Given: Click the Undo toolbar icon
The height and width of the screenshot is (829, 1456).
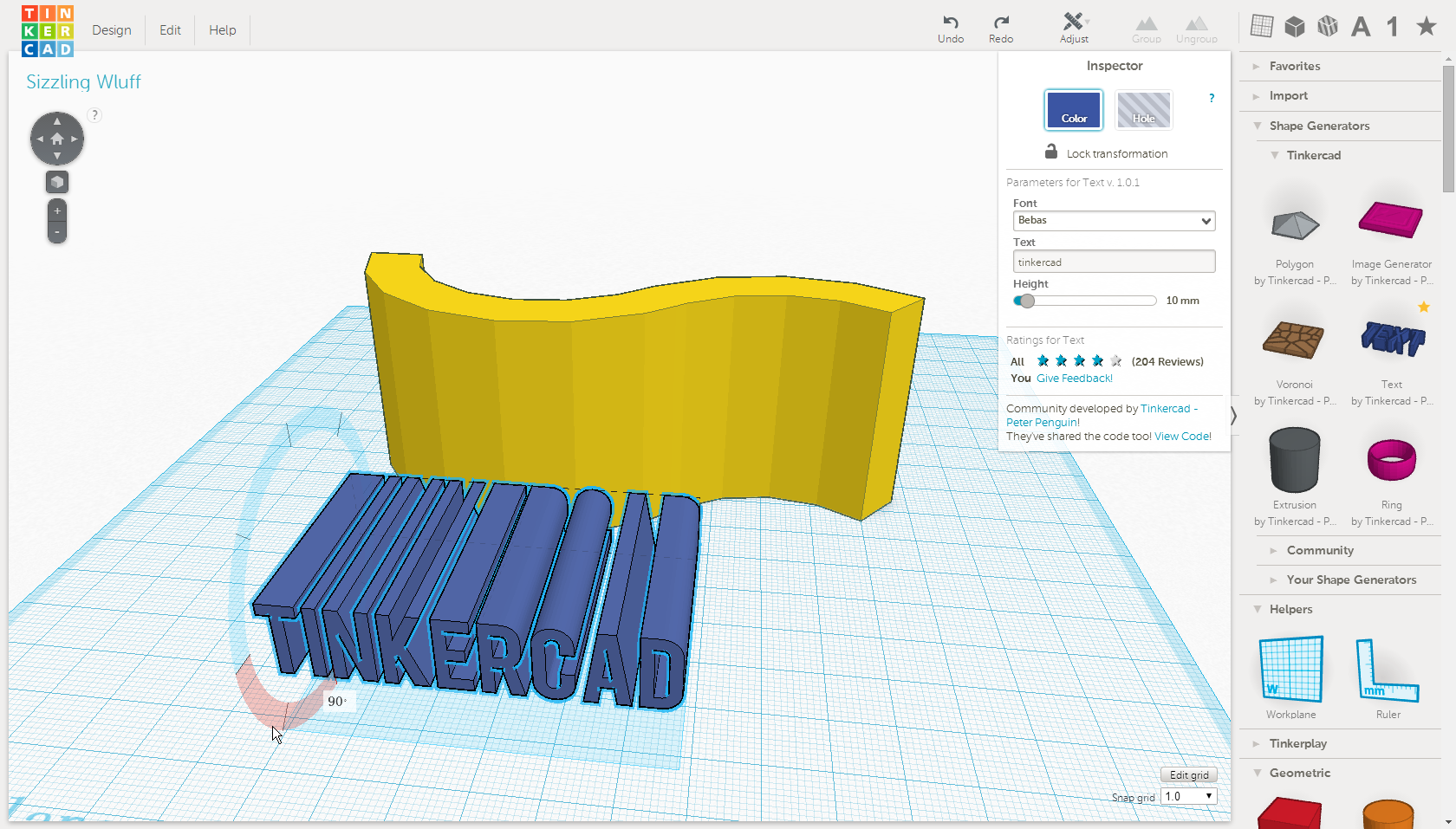Looking at the screenshot, I should coord(951,28).
